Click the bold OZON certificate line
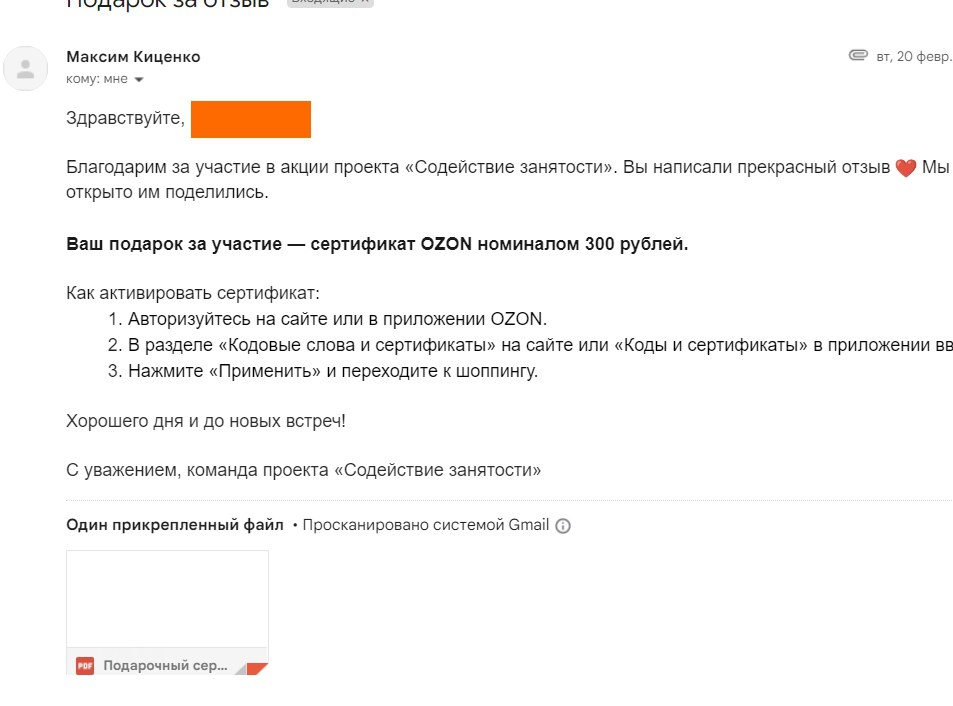 click(x=377, y=244)
